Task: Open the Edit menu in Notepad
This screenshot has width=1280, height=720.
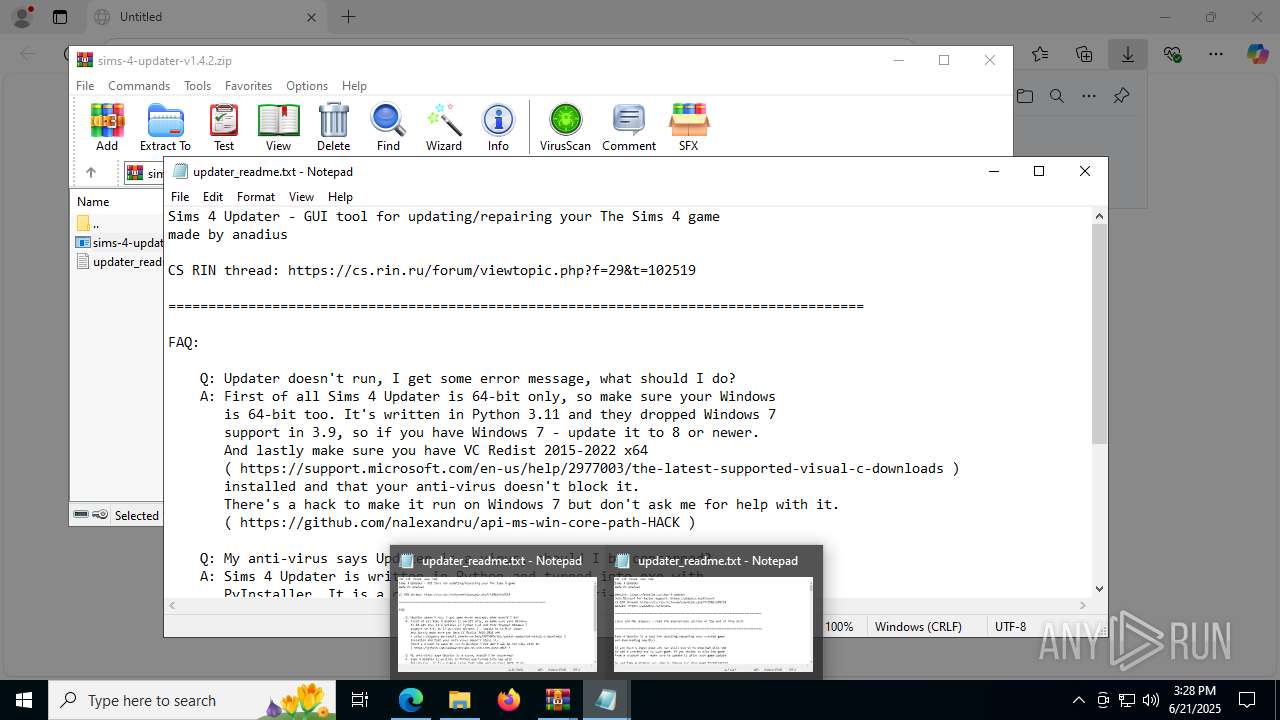Action: click(x=213, y=197)
